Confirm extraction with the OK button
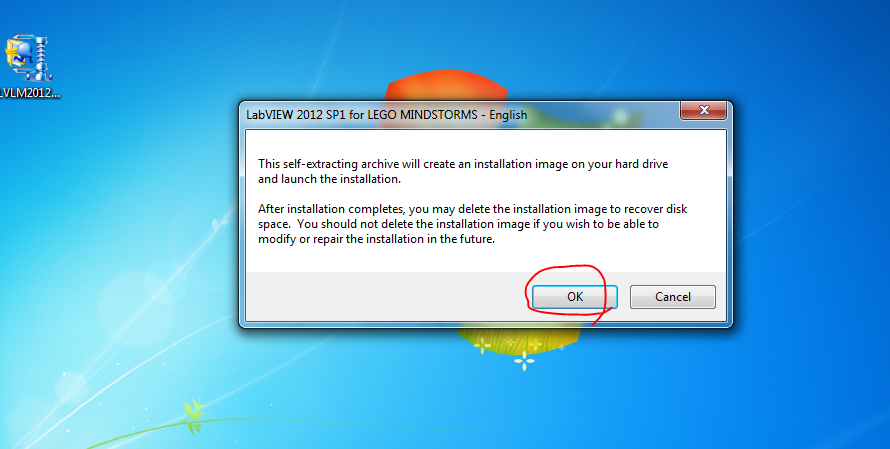The image size is (890, 449). click(x=574, y=297)
